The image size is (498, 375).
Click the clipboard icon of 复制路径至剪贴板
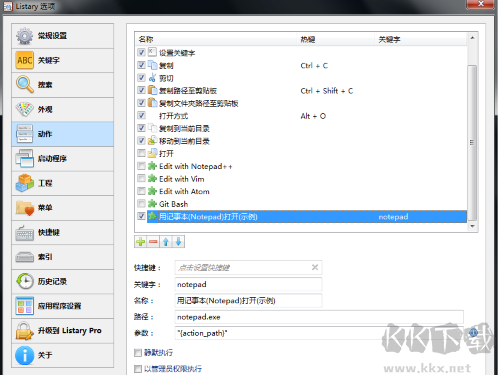[152, 90]
